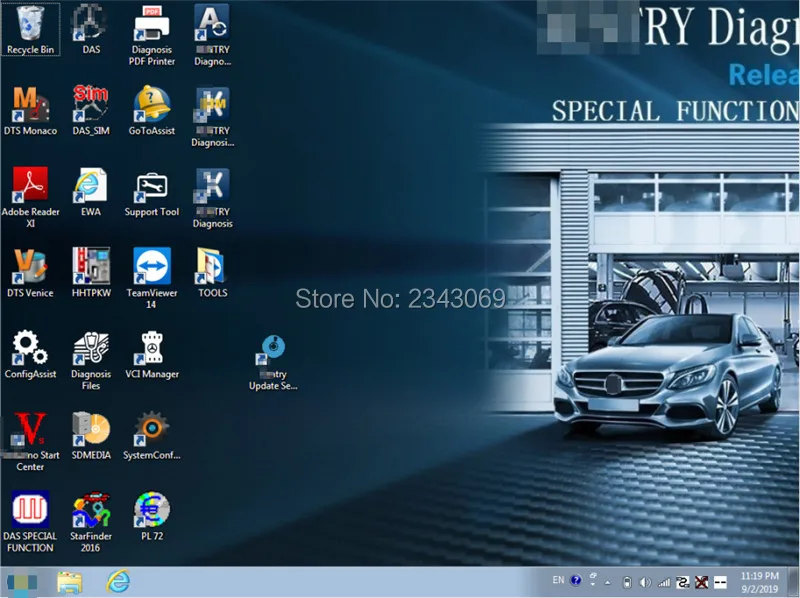
Task: Open the Windows Start menu button
Action: (22, 581)
